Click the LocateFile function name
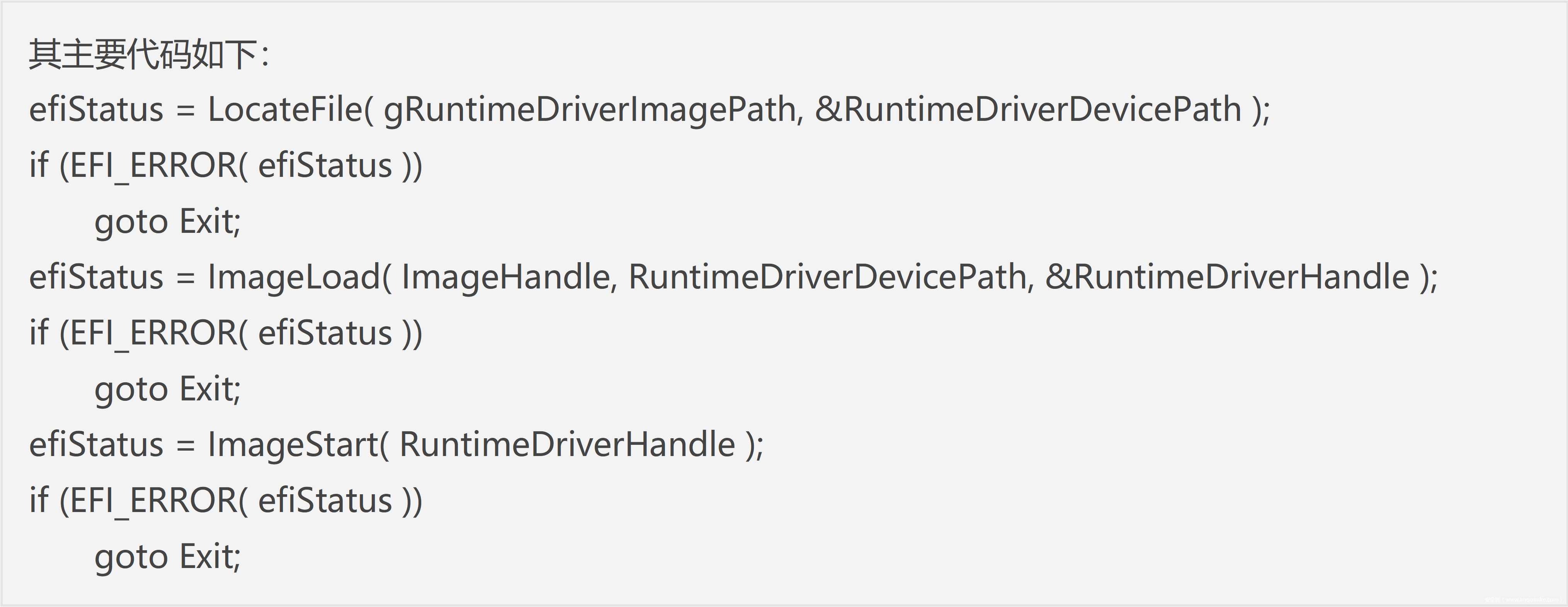Image resolution: width=1568 pixels, height=607 pixels. pyautogui.click(x=284, y=110)
